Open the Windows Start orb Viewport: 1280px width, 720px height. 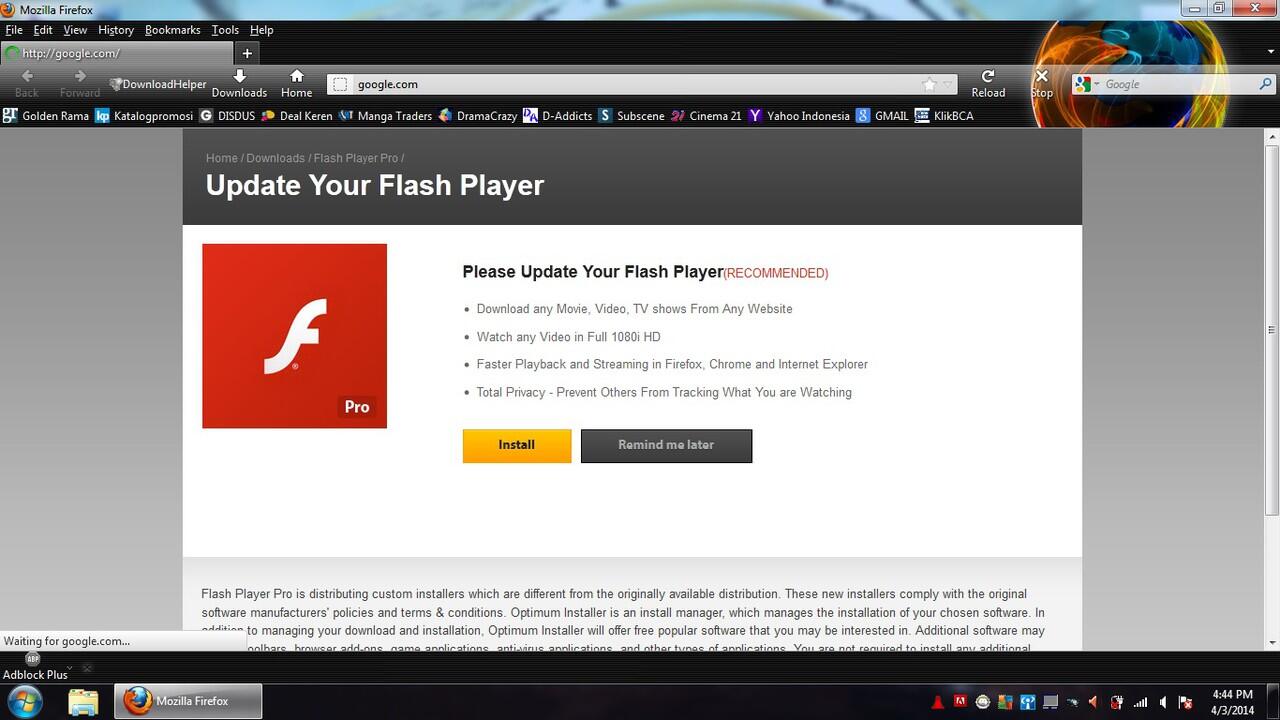coord(25,701)
